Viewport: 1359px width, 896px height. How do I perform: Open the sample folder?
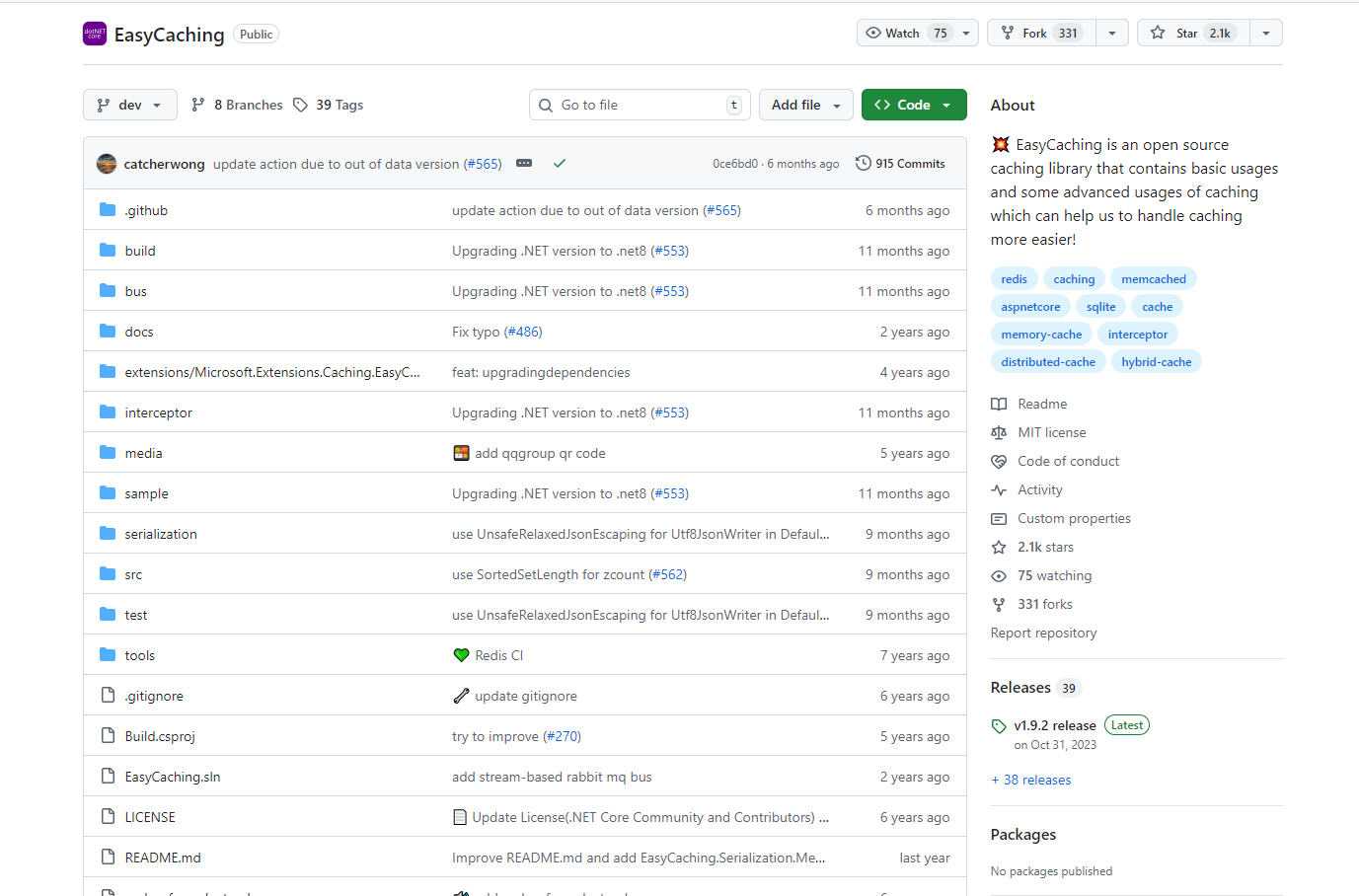click(146, 493)
